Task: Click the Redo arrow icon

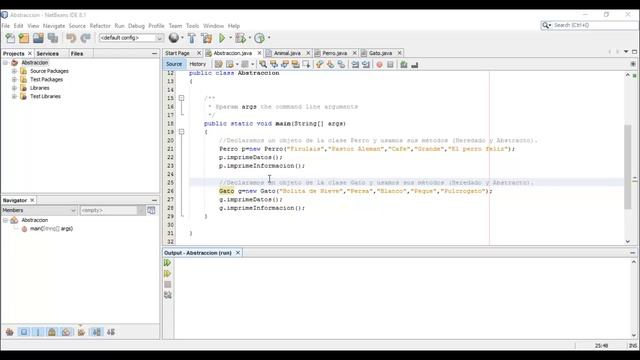Action: coord(85,38)
